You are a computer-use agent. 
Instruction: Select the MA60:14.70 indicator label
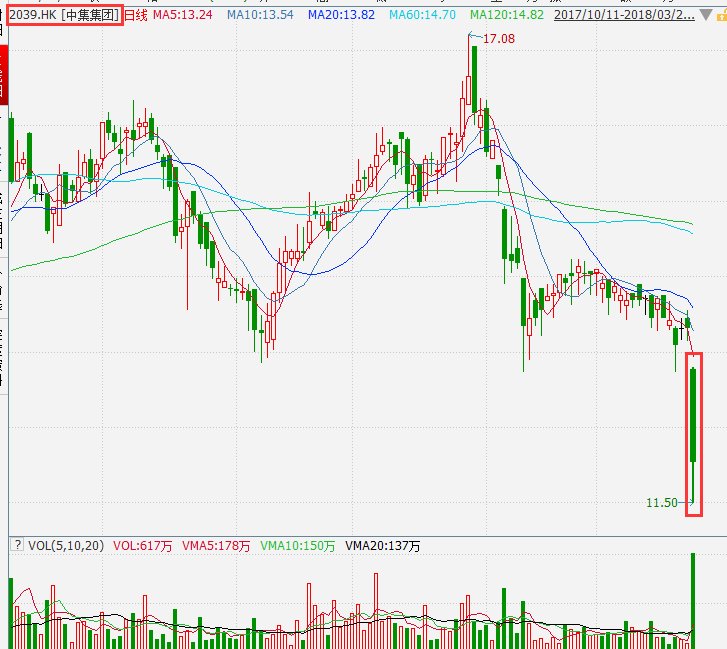click(423, 15)
